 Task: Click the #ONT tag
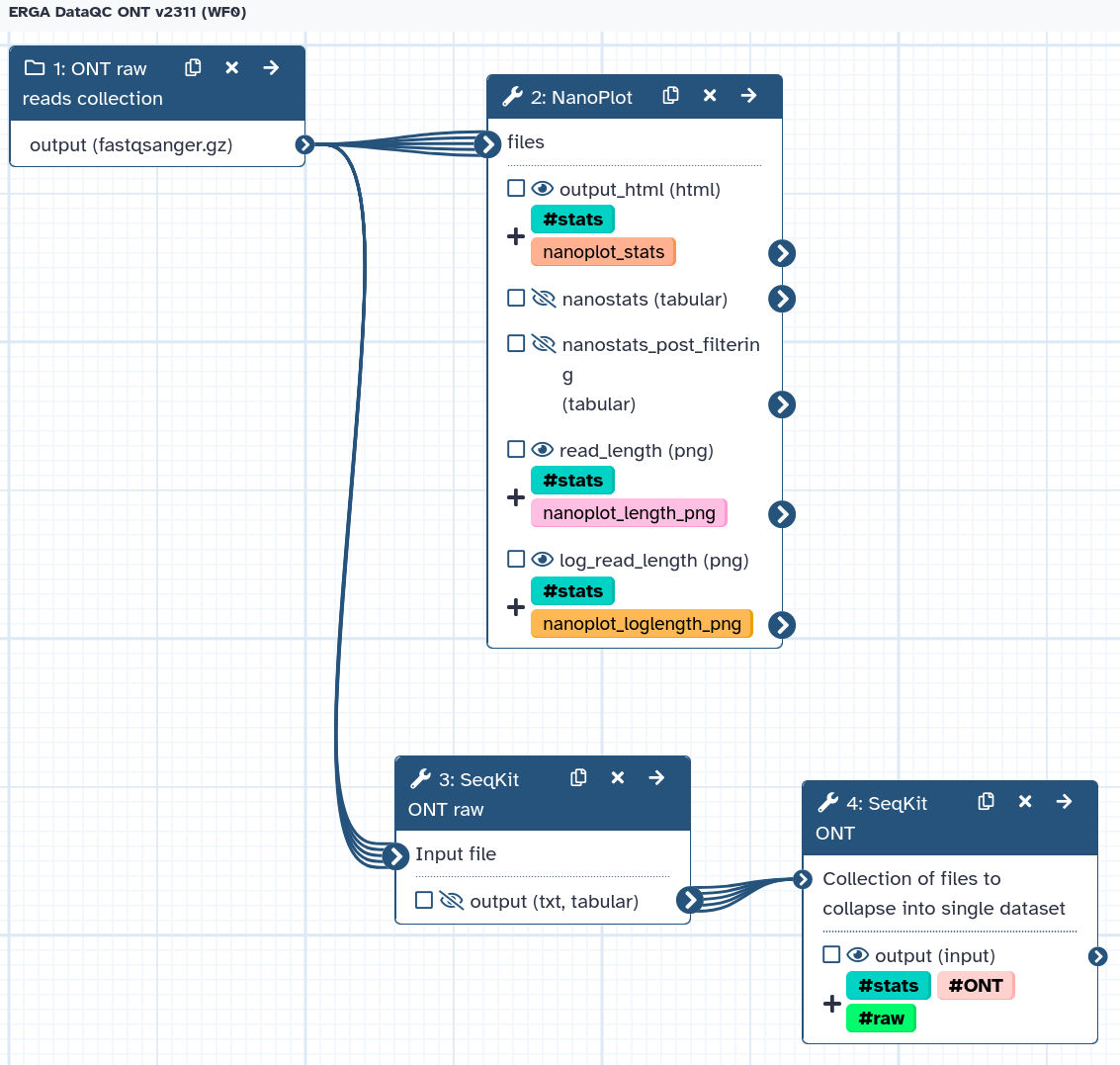pyautogui.click(x=976, y=986)
